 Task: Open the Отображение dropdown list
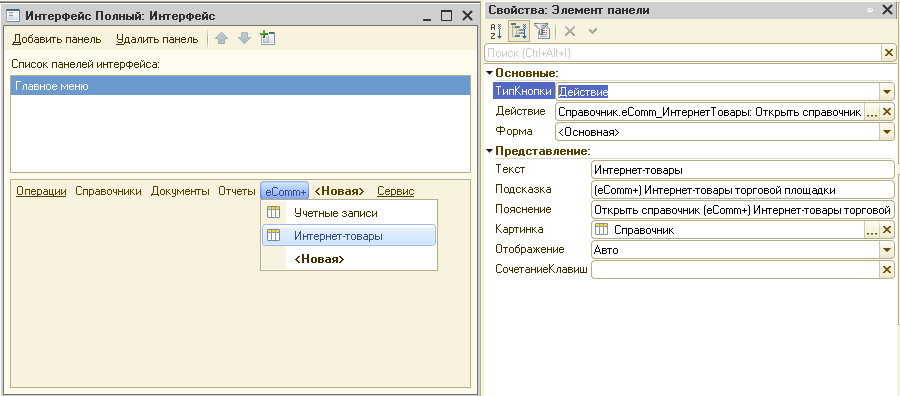pyautogui.click(x=887, y=250)
